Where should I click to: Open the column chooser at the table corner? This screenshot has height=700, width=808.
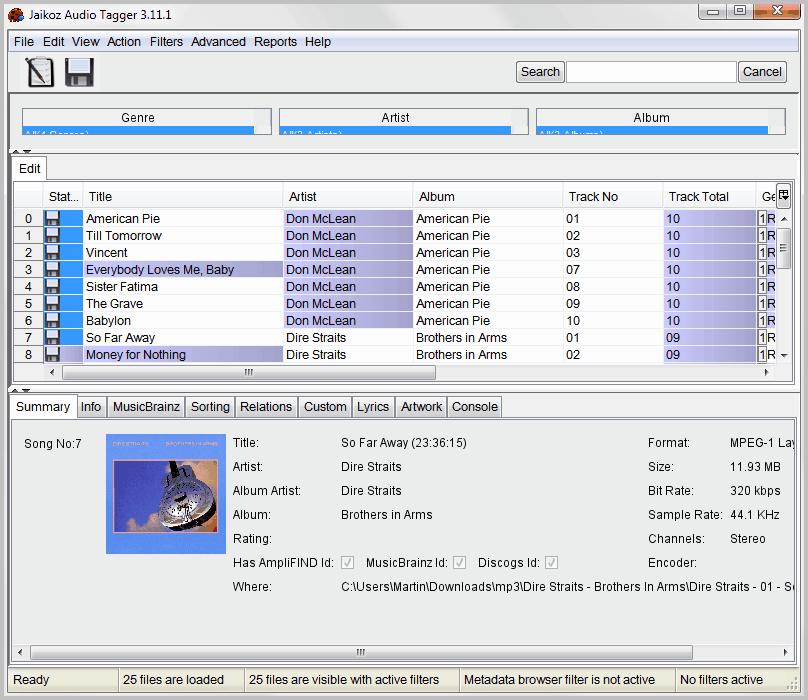pyautogui.click(x=783, y=196)
